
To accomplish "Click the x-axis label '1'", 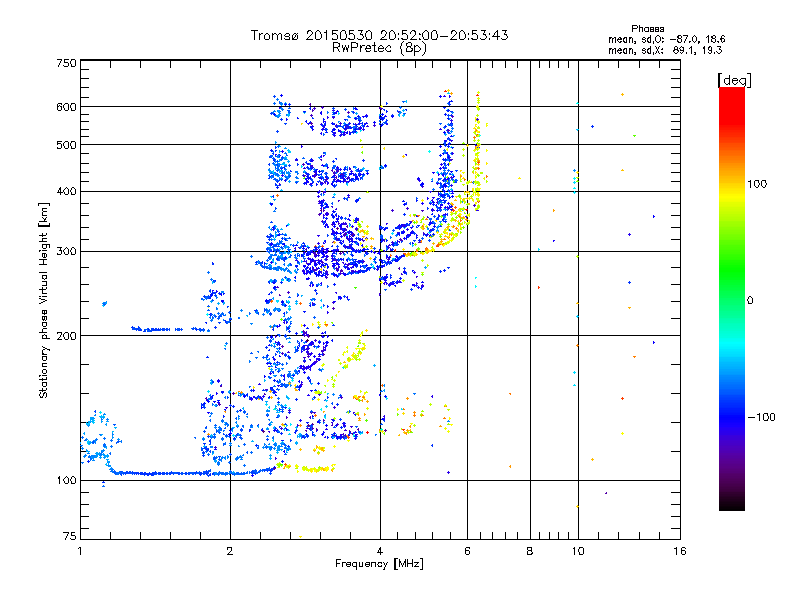I will click(80, 551).
